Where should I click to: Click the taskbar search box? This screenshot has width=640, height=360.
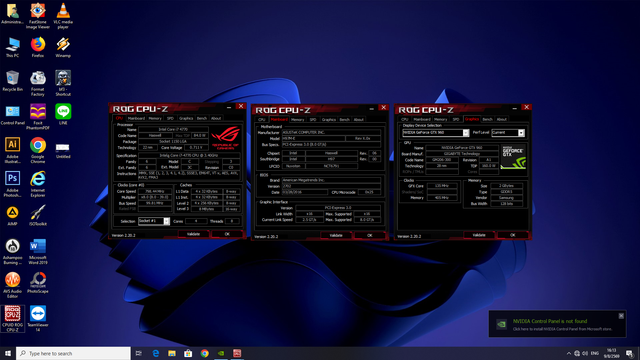[73, 353]
